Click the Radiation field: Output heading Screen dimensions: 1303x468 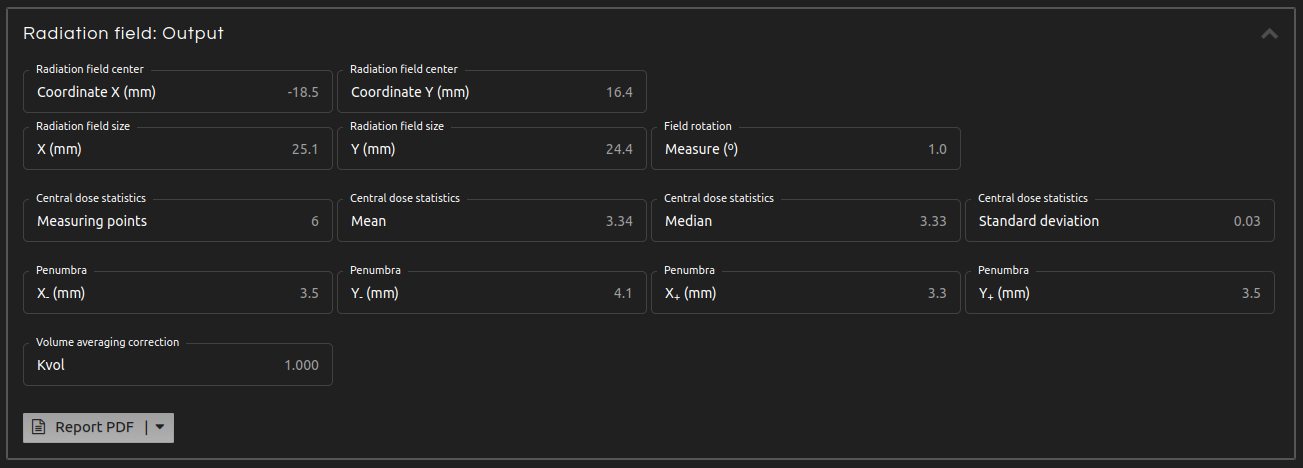[123, 34]
